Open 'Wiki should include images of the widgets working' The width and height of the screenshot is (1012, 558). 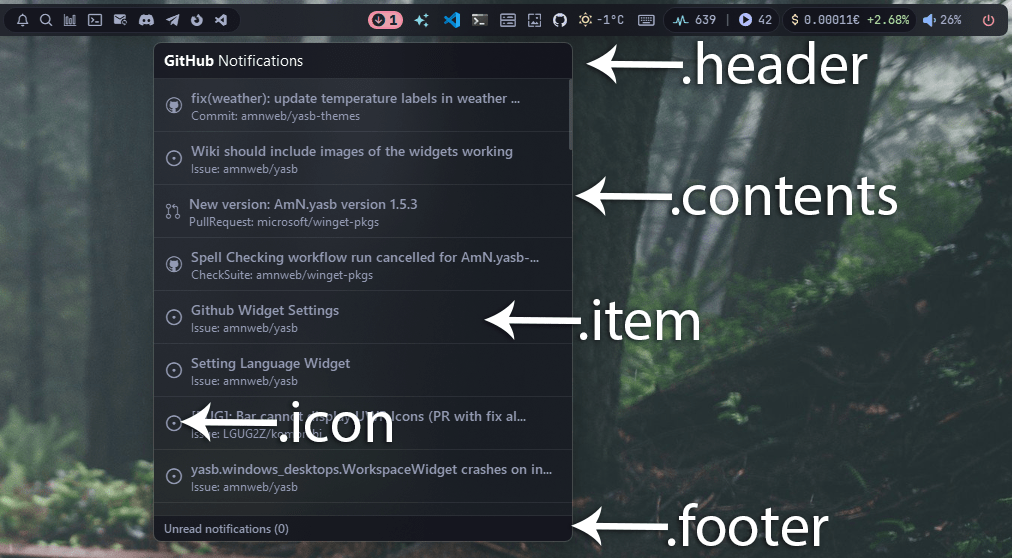pos(352,152)
